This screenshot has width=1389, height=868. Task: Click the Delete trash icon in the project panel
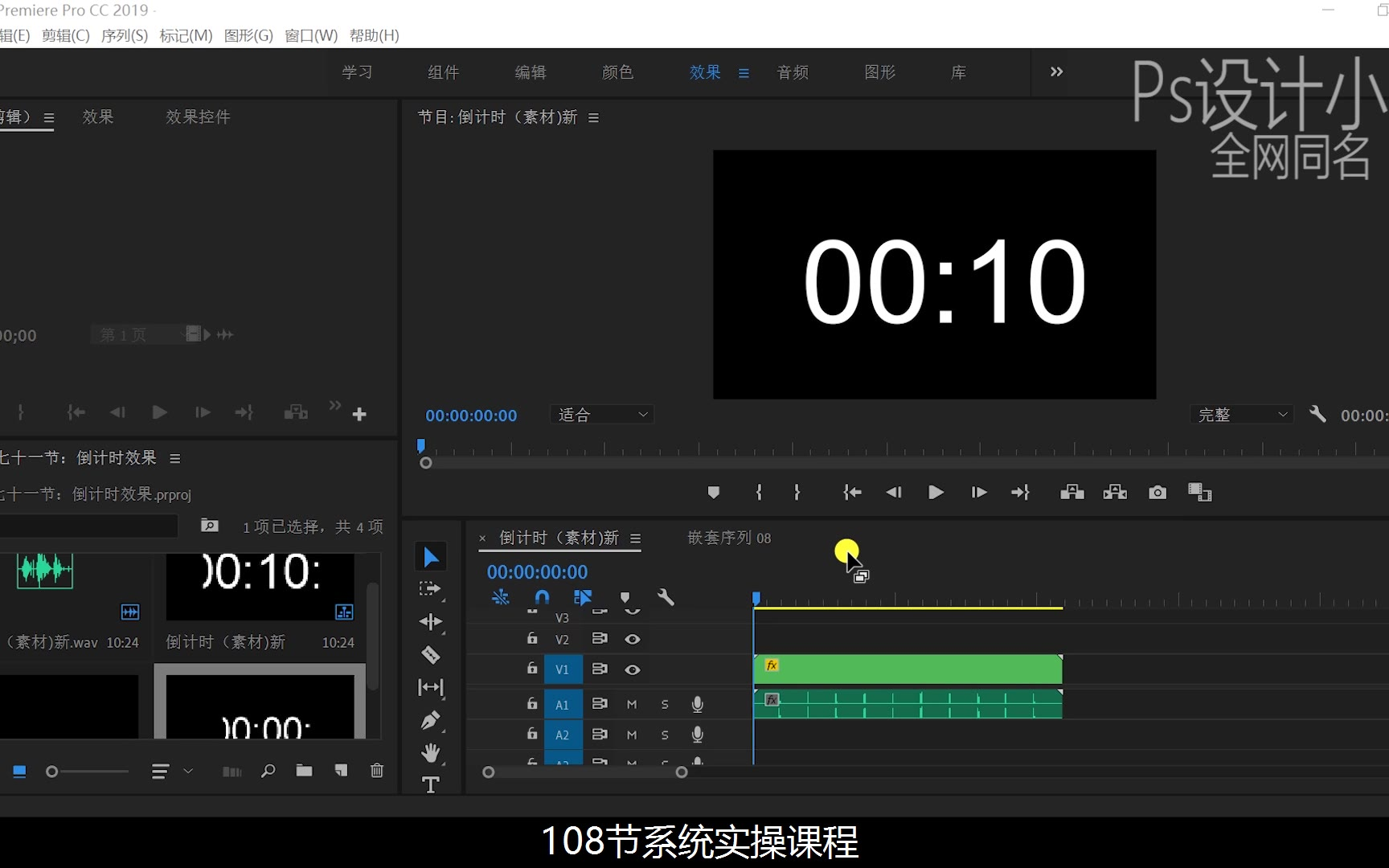(376, 771)
